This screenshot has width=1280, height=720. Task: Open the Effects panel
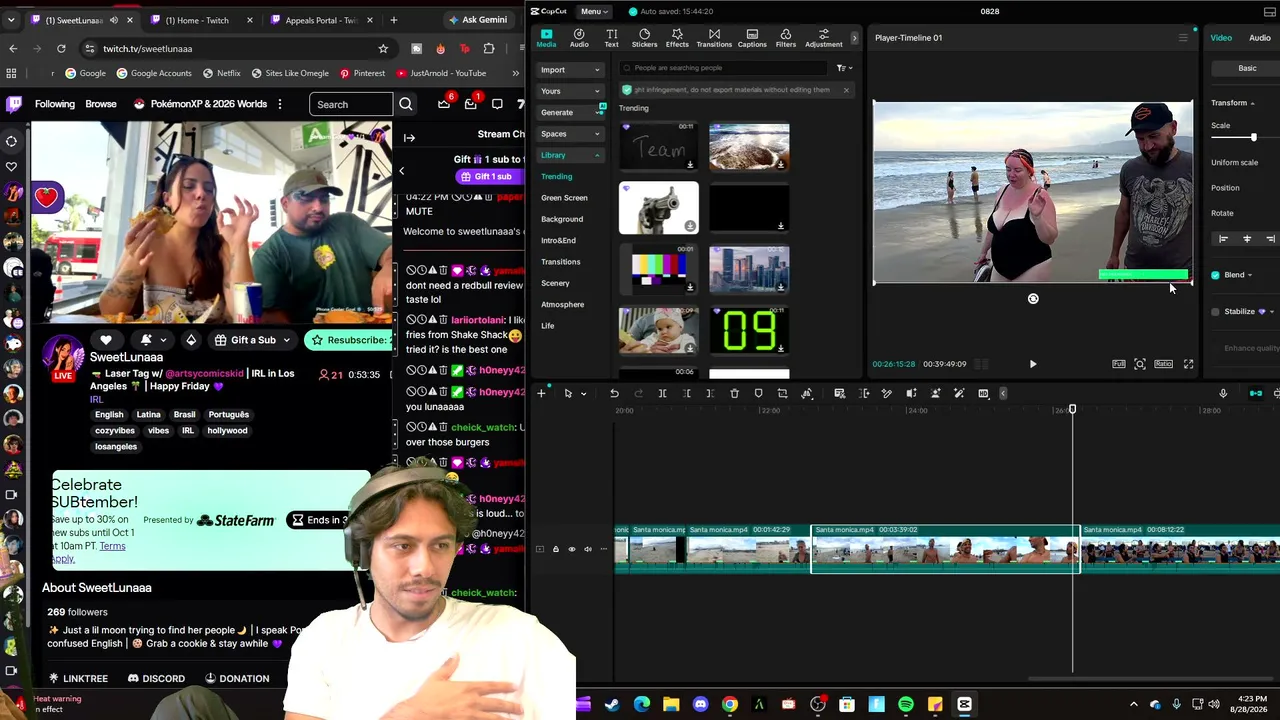[677, 38]
